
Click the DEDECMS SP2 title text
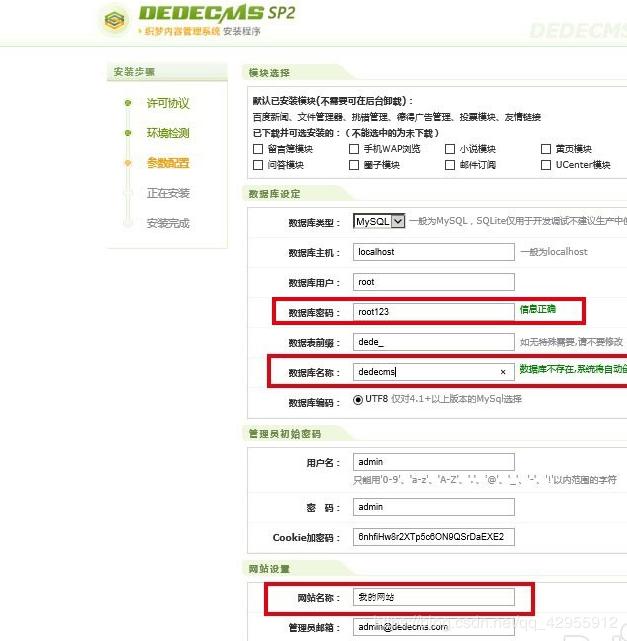pos(217,13)
